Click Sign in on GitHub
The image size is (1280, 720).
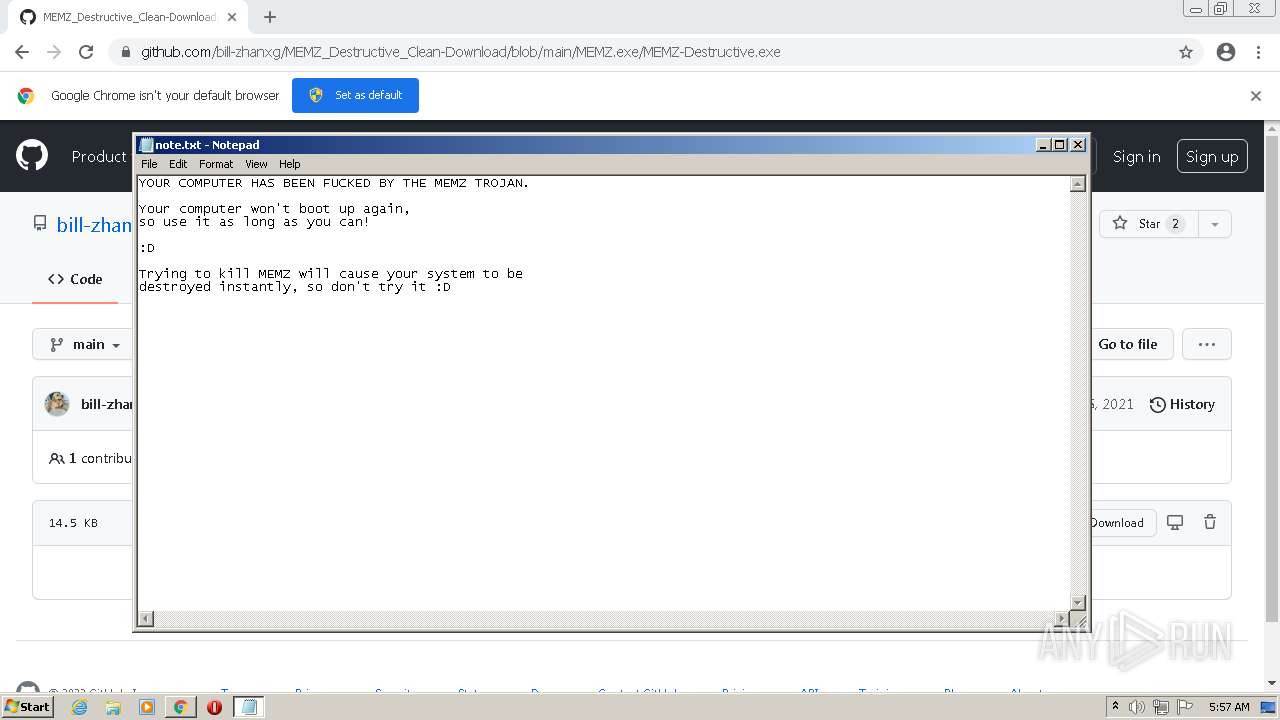pyautogui.click(x=1137, y=156)
